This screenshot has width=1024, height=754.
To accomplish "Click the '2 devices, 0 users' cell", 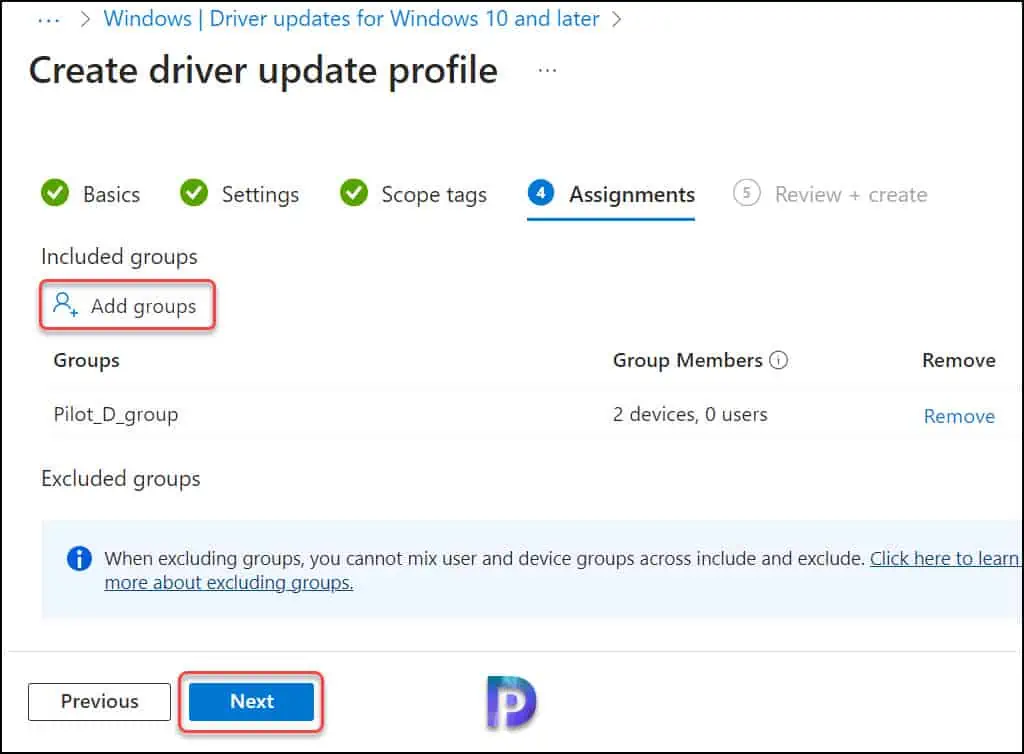I will click(690, 415).
